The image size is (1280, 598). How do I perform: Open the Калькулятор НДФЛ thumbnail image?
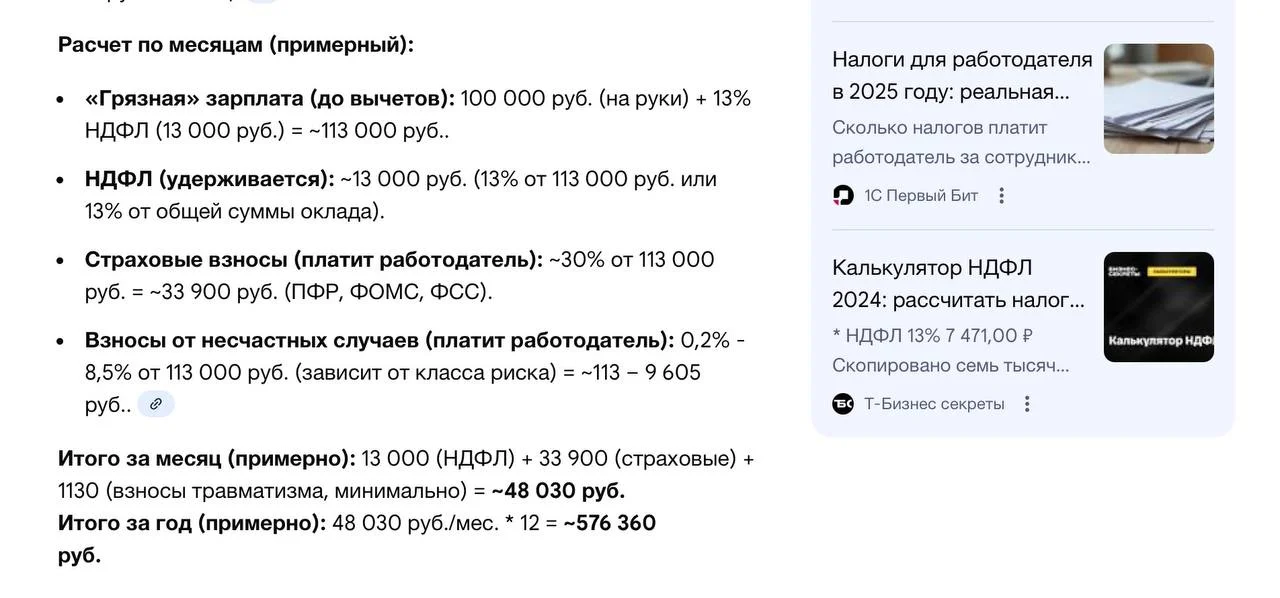click(1158, 307)
